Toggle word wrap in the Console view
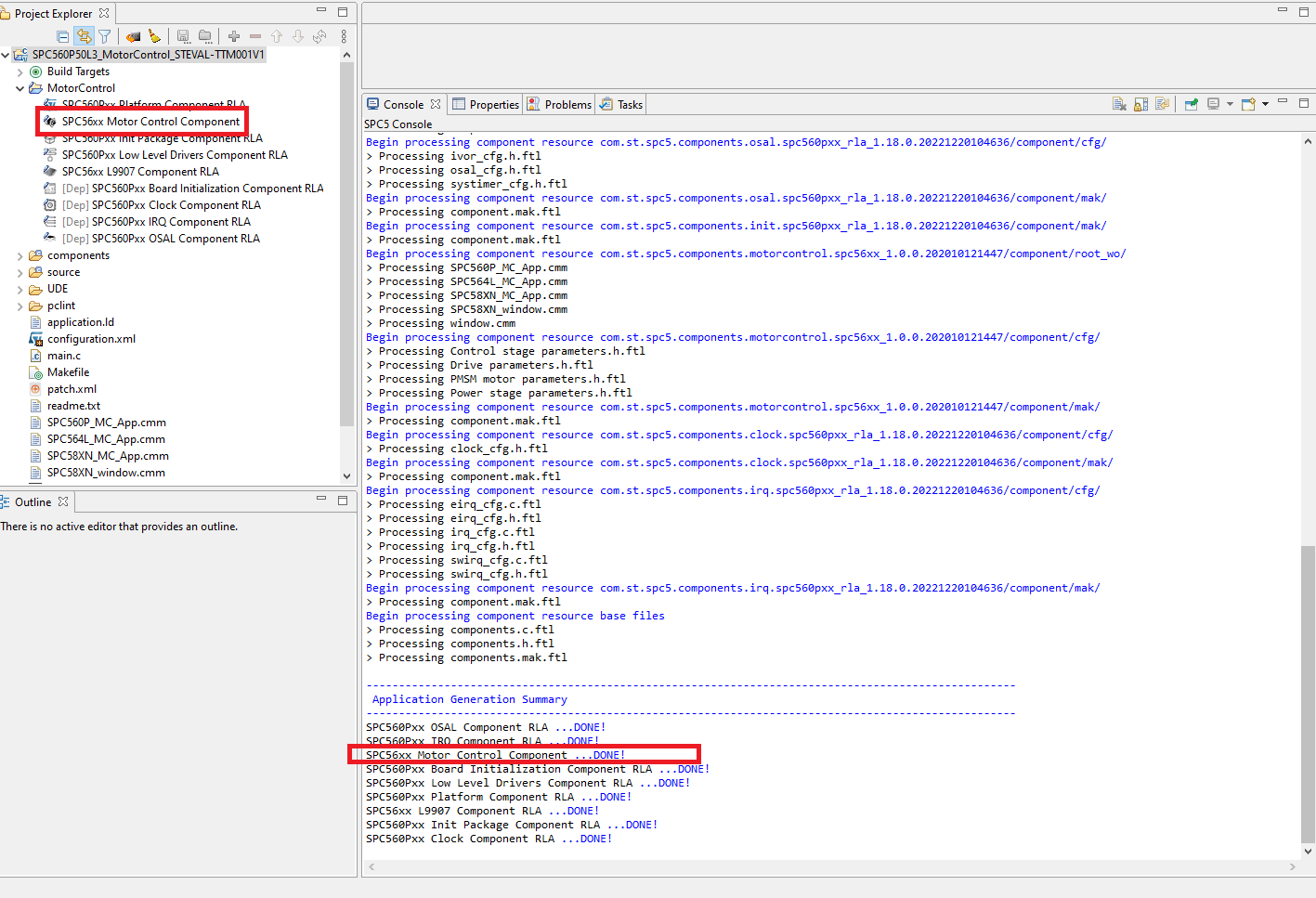 click(1163, 104)
